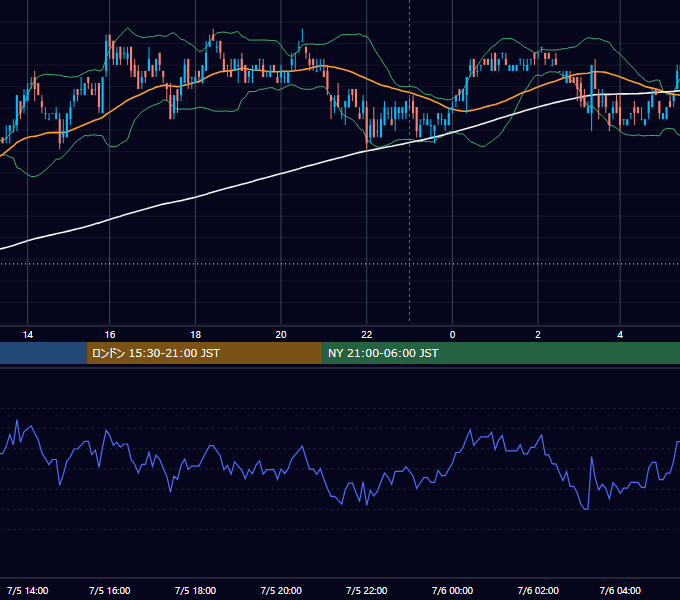
Task: Click hour label 0 on chart axis
Action: pos(452,335)
